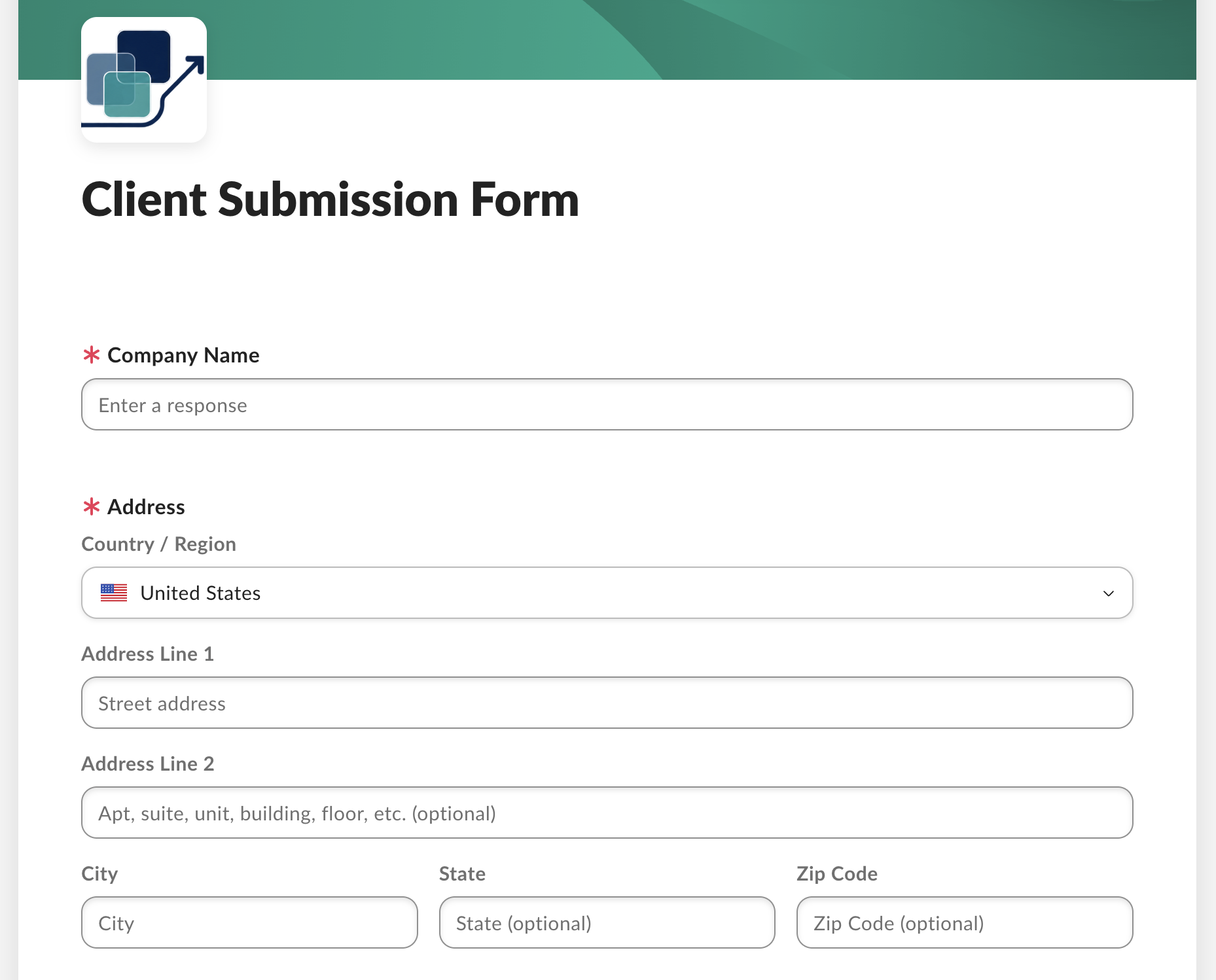Click the red asterisk beside Address

tap(91, 506)
